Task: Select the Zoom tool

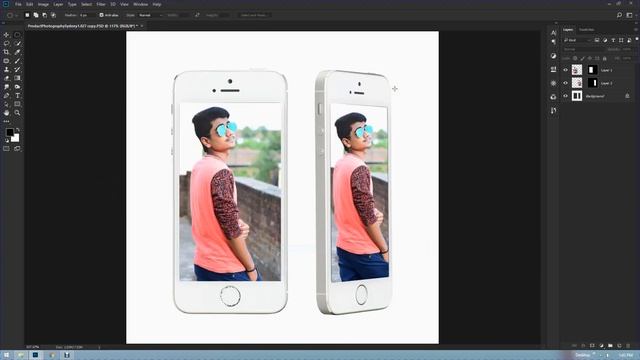Action: [x=17, y=113]
